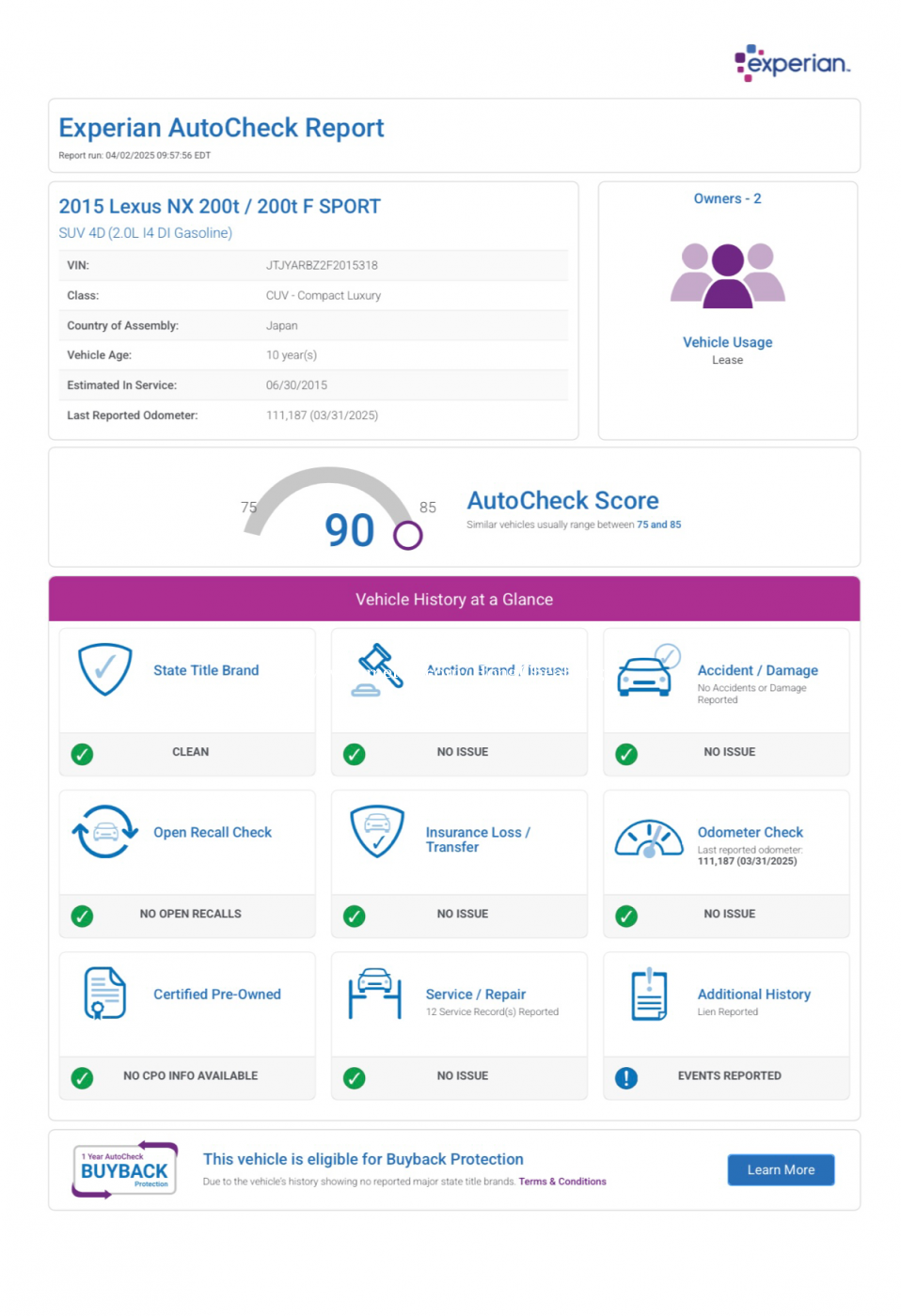Click green check beside NO CPO INFO AVAILABLE

(x=82, y=1077)
